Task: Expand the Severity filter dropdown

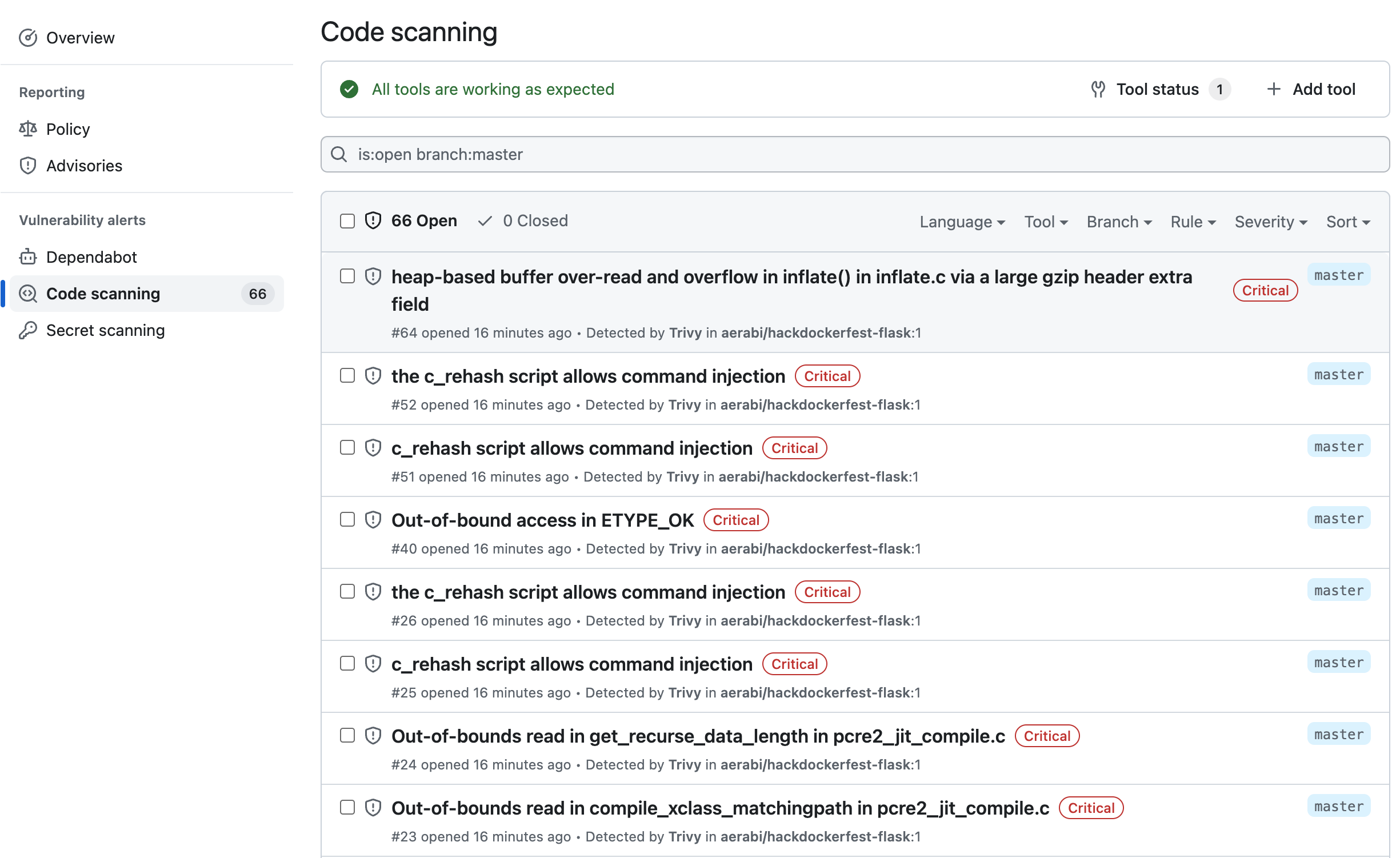Action: 1270,222
